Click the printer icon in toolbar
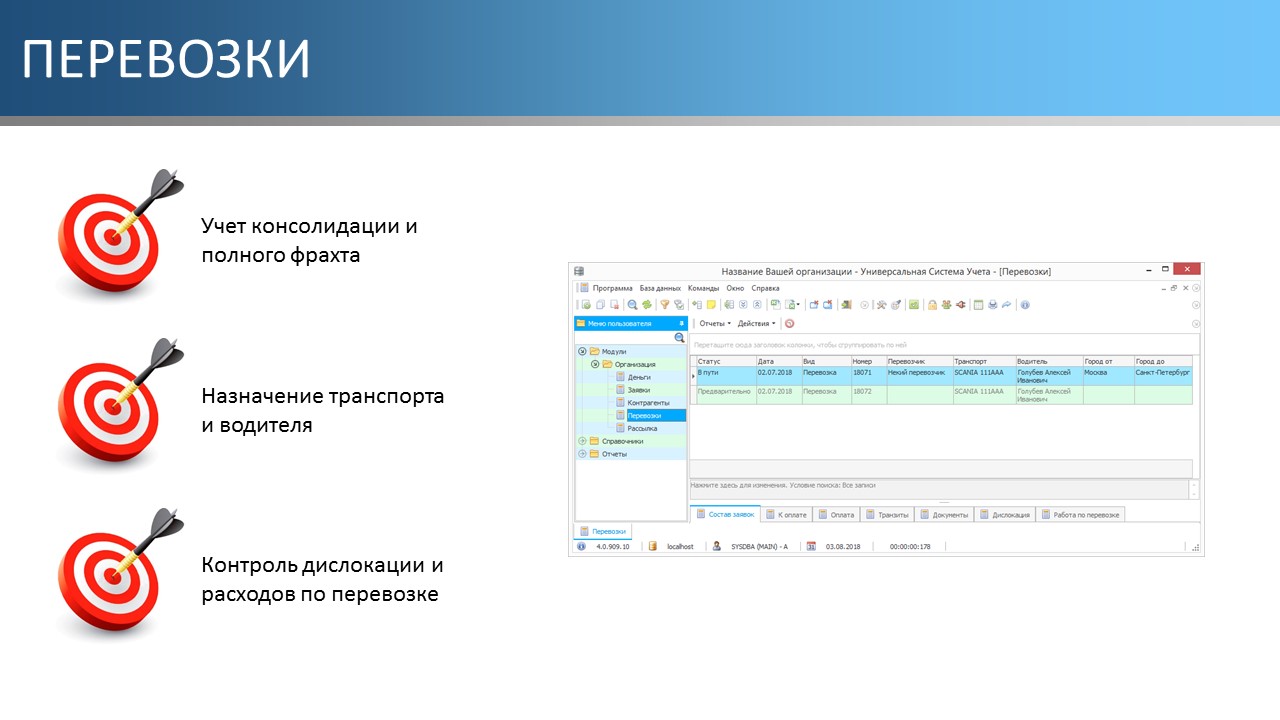 pyautogui.click(x=992, y=305)
